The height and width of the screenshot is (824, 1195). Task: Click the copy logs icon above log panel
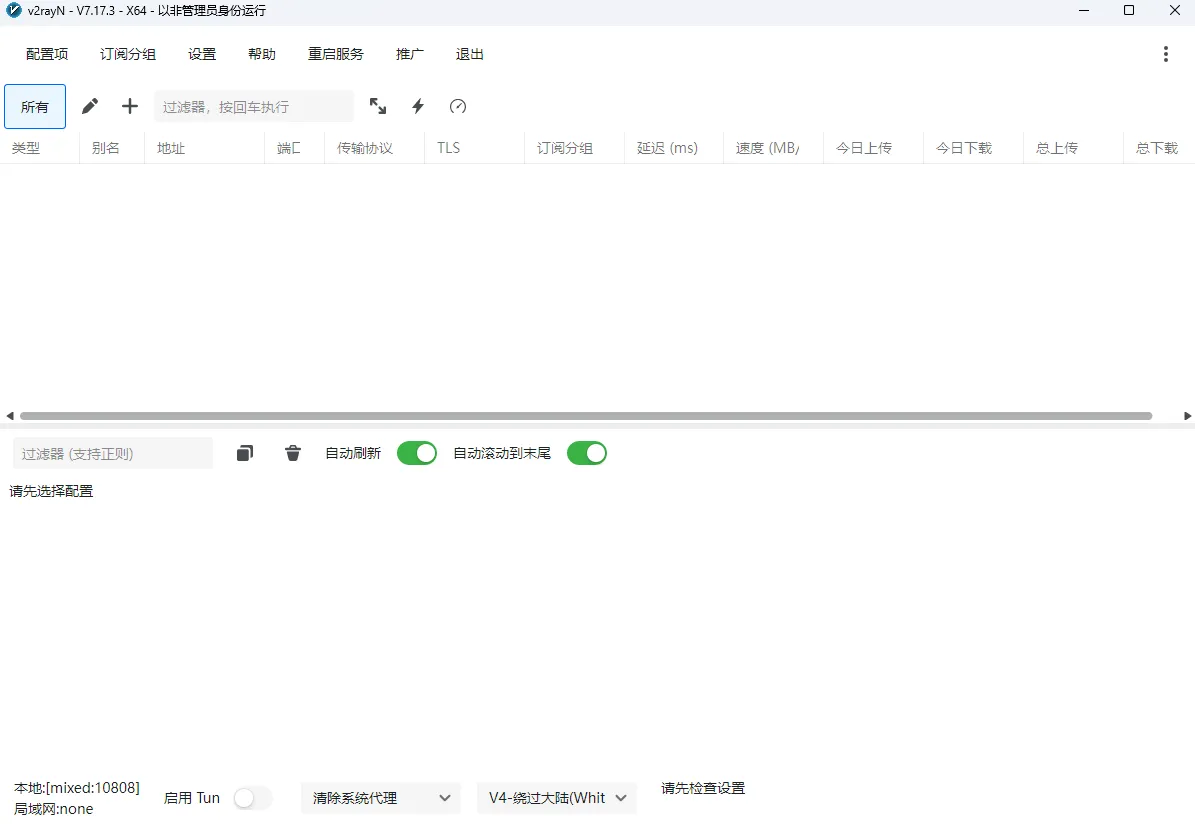(x=244, y=453)
